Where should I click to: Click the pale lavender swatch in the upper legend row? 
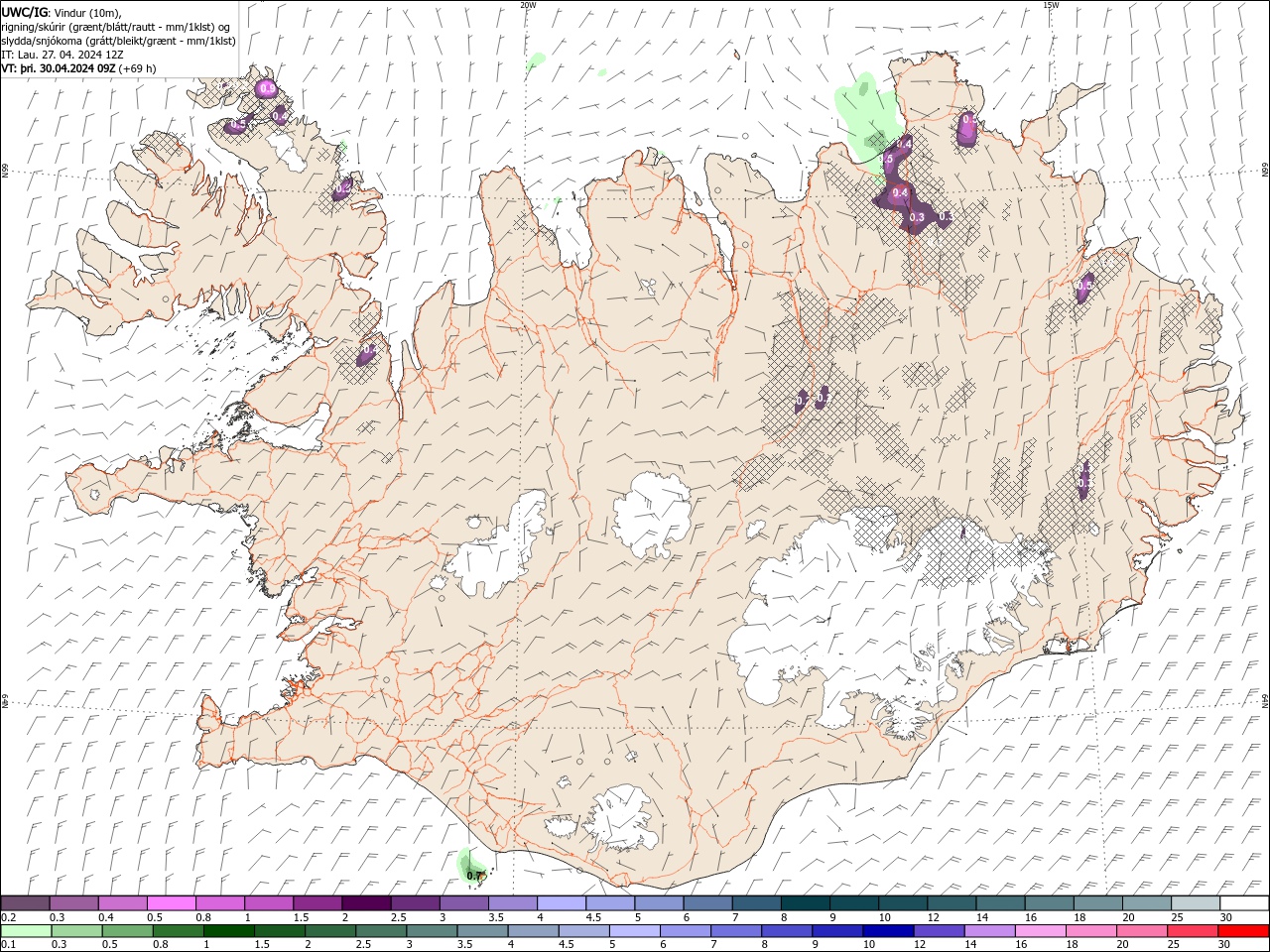coord(562,903)
